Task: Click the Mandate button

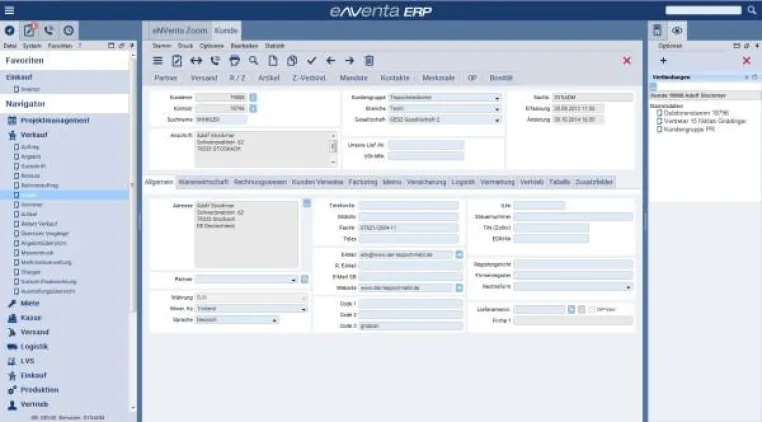Action: click(x=354, y=78)
